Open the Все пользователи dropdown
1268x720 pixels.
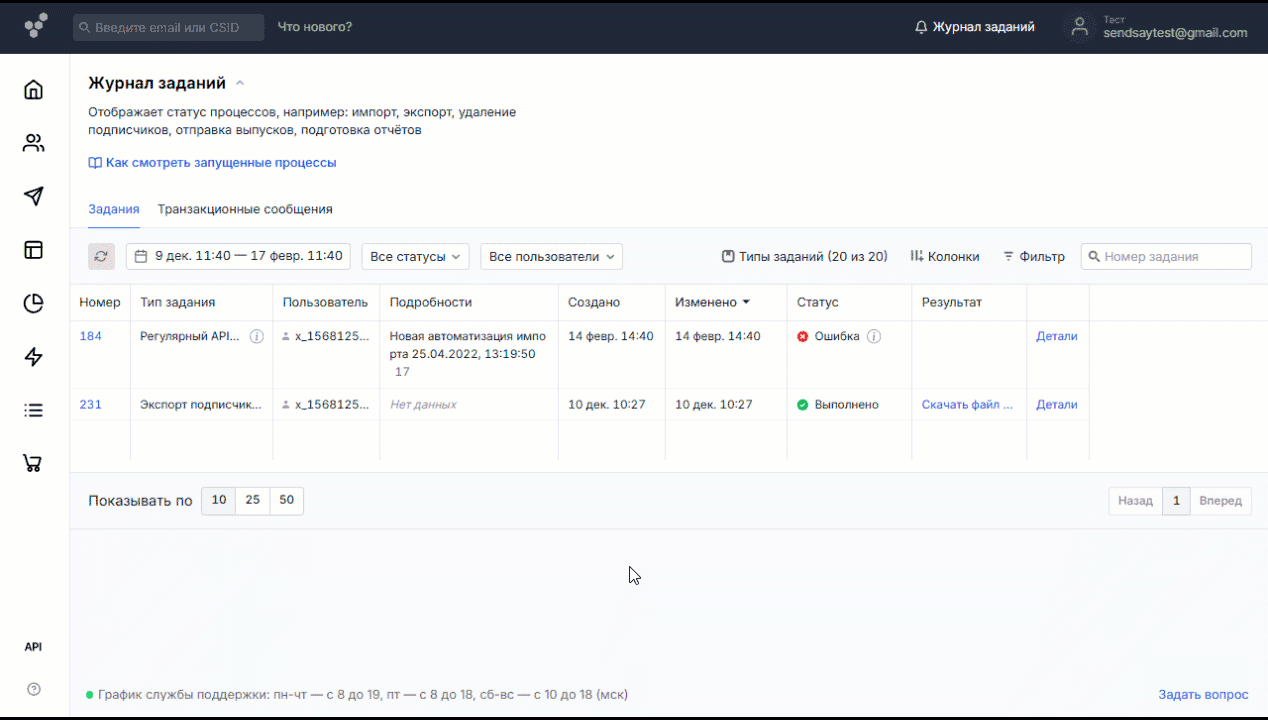(551, 257)
